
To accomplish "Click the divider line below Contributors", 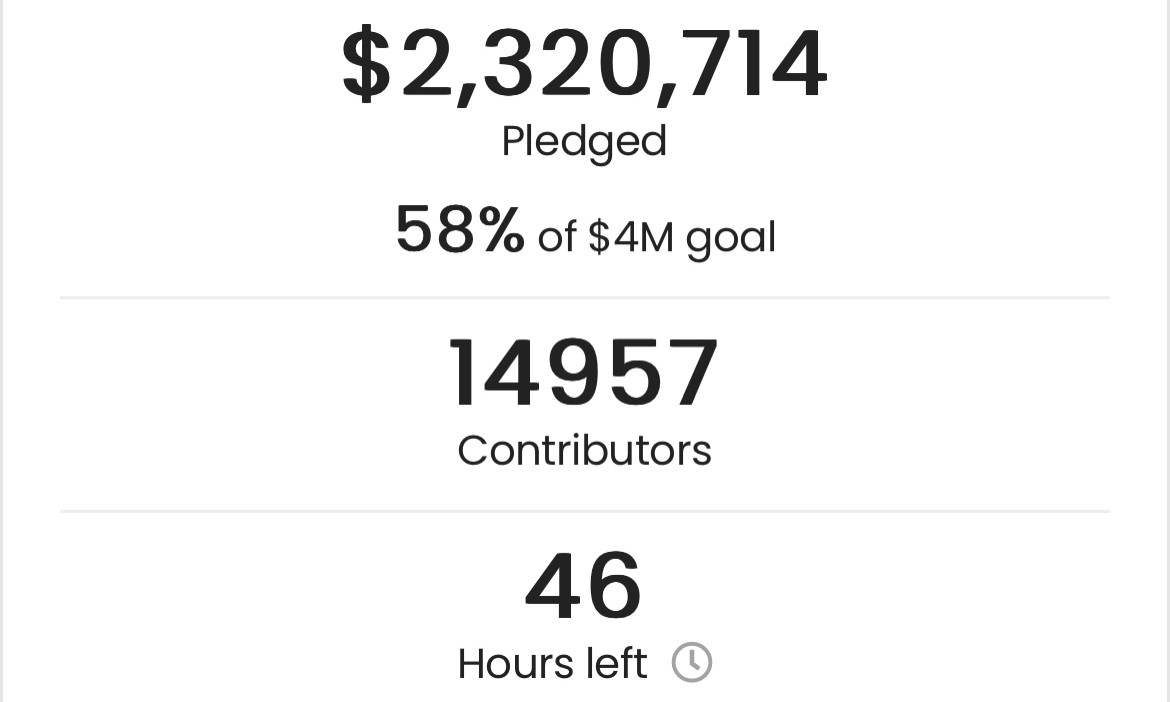I will 584,511.
